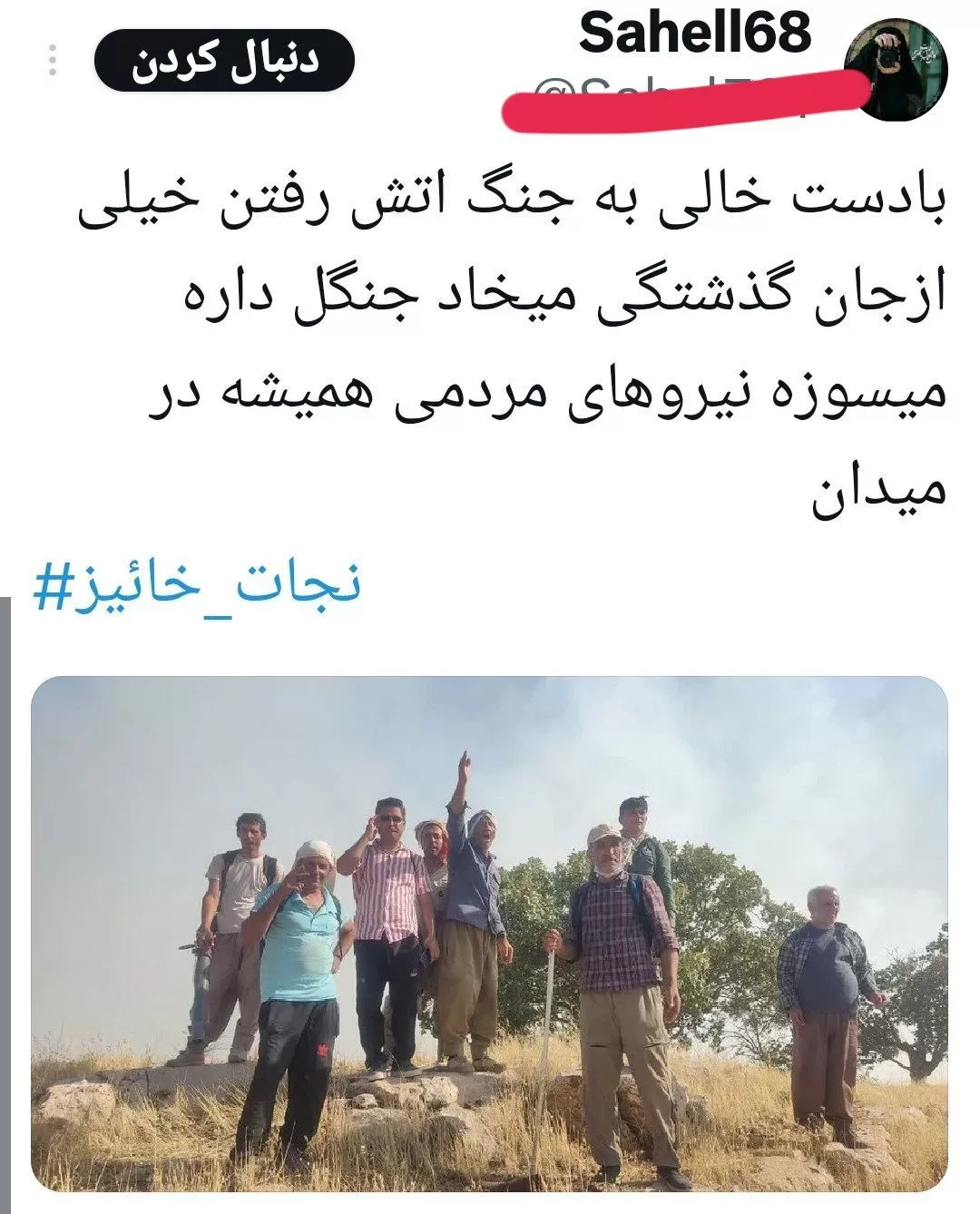This screenshot has height=1214, width=980.
Task: Click the Sahell68 display name
Action: [x=694, y=33]
